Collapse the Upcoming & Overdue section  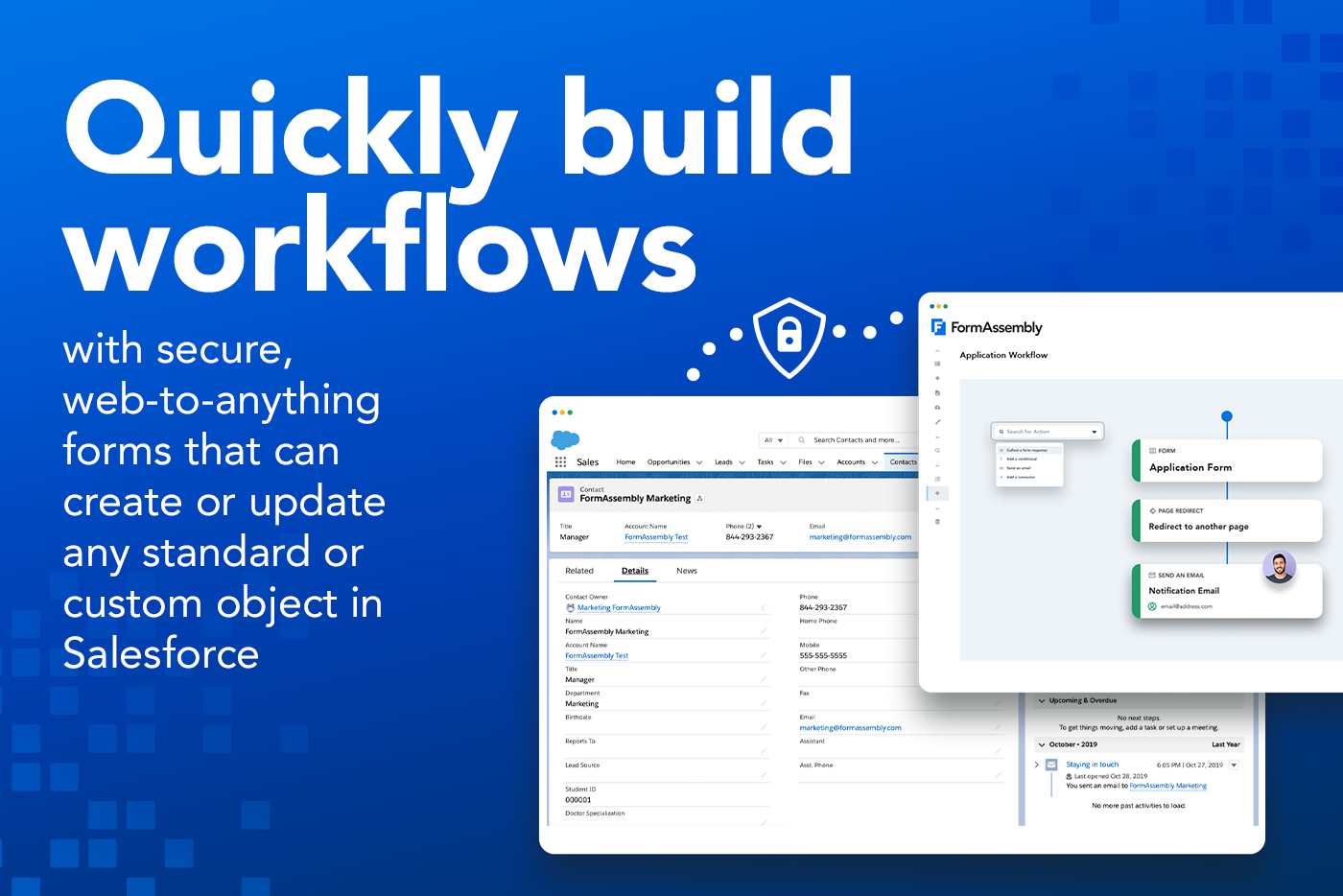1042,701
